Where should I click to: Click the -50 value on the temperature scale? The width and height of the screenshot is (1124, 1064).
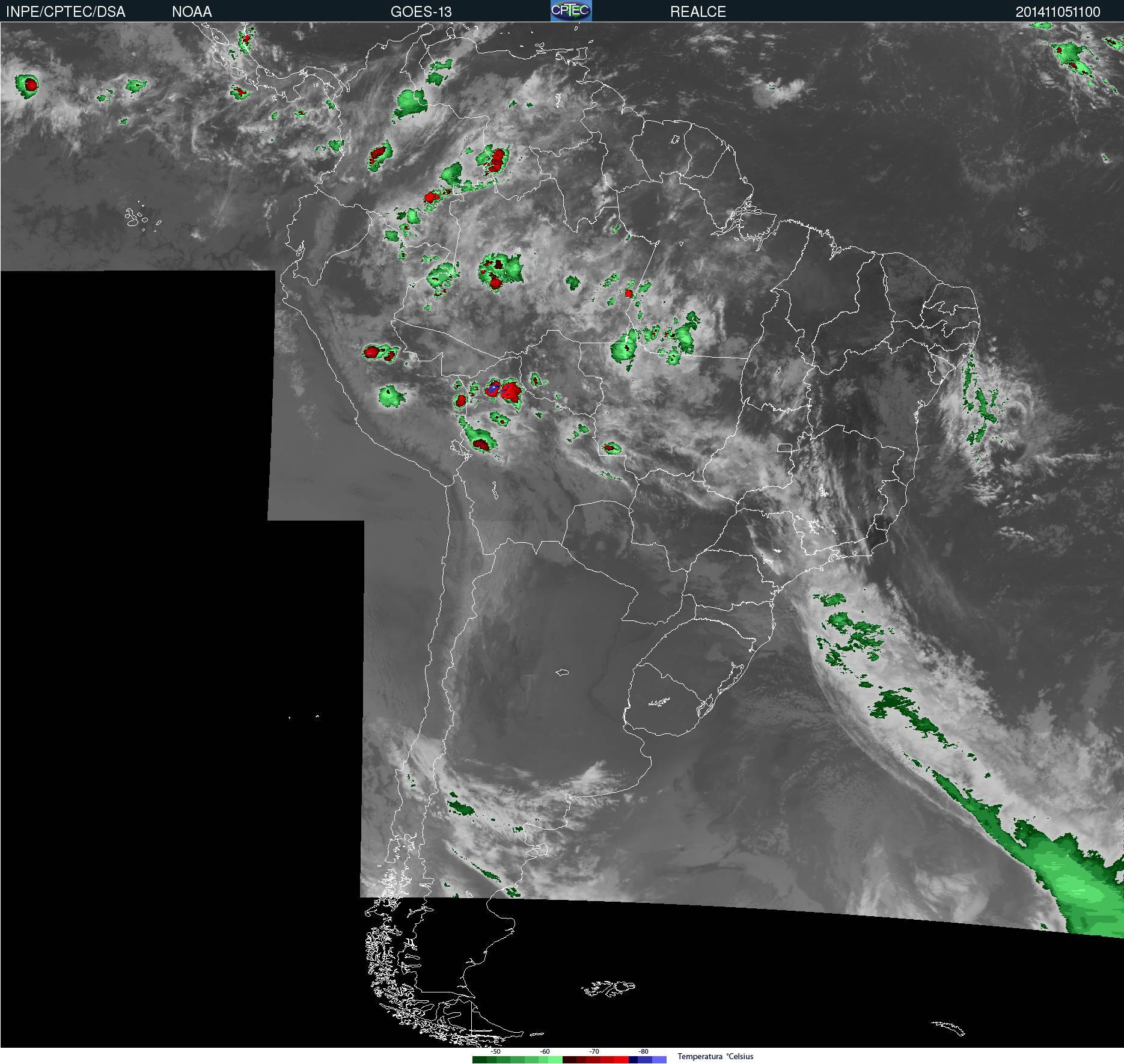(495, 1051)
